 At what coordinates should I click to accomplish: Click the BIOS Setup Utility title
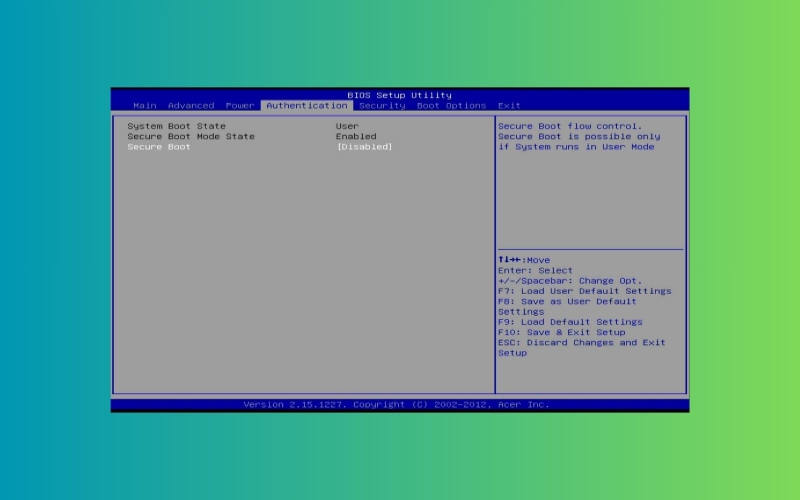pos(399,95)
